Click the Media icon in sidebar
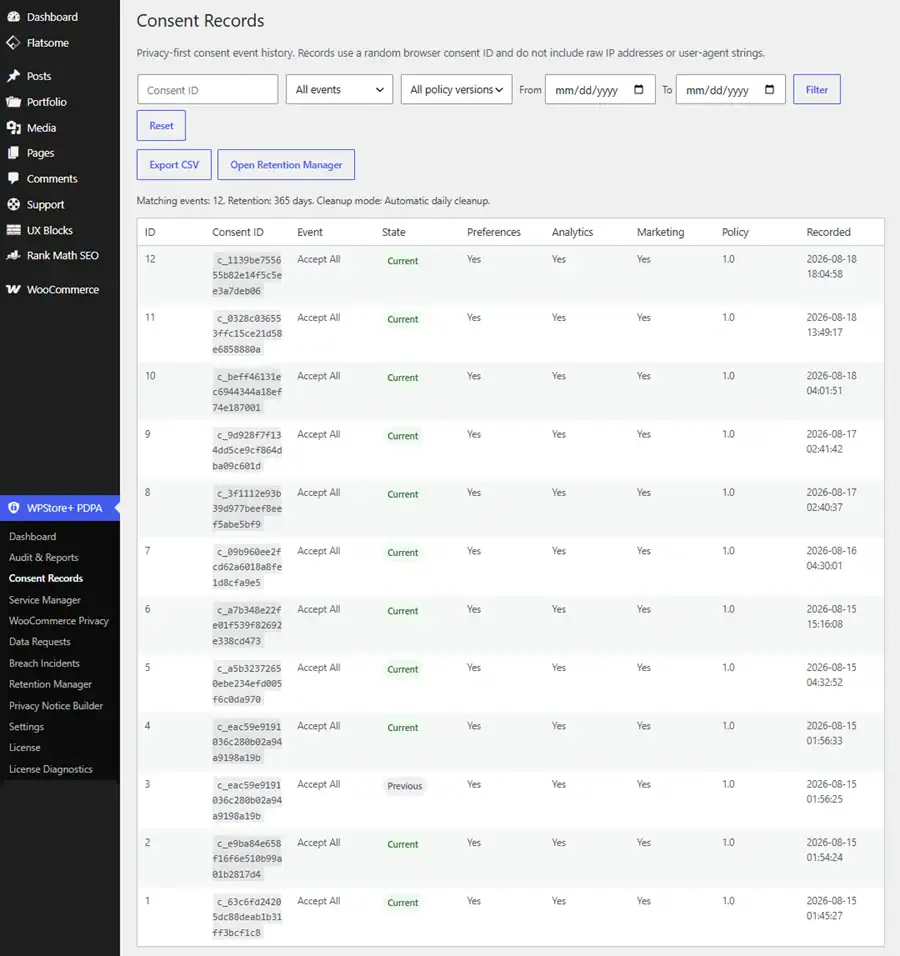 pyautogui.click(x=13, y=127)
